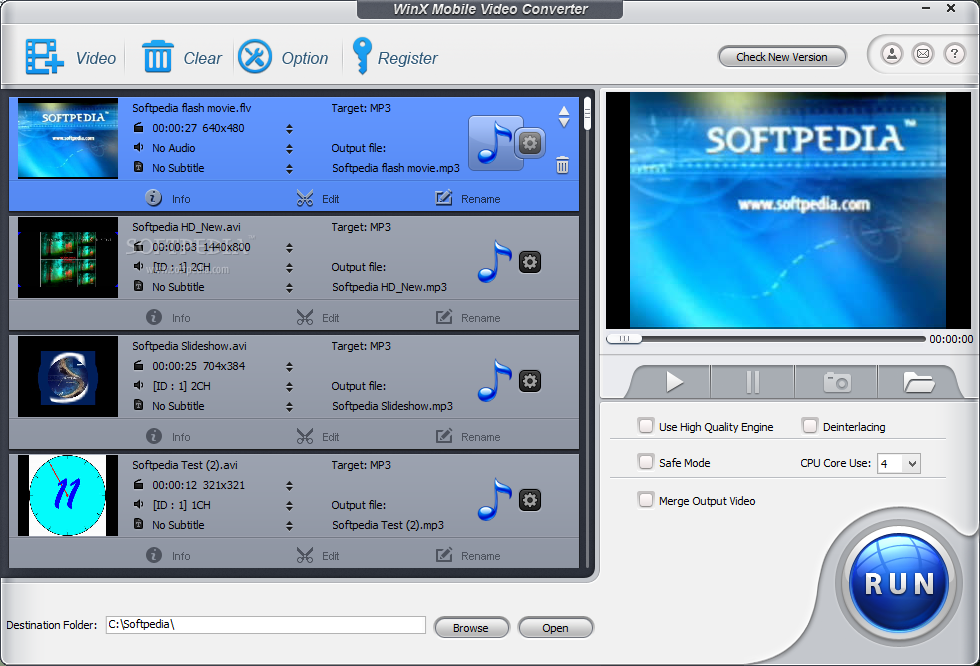Open snapshot folder button in preview
The height and width of the screenshot is (666, 980).
[918, 382]
